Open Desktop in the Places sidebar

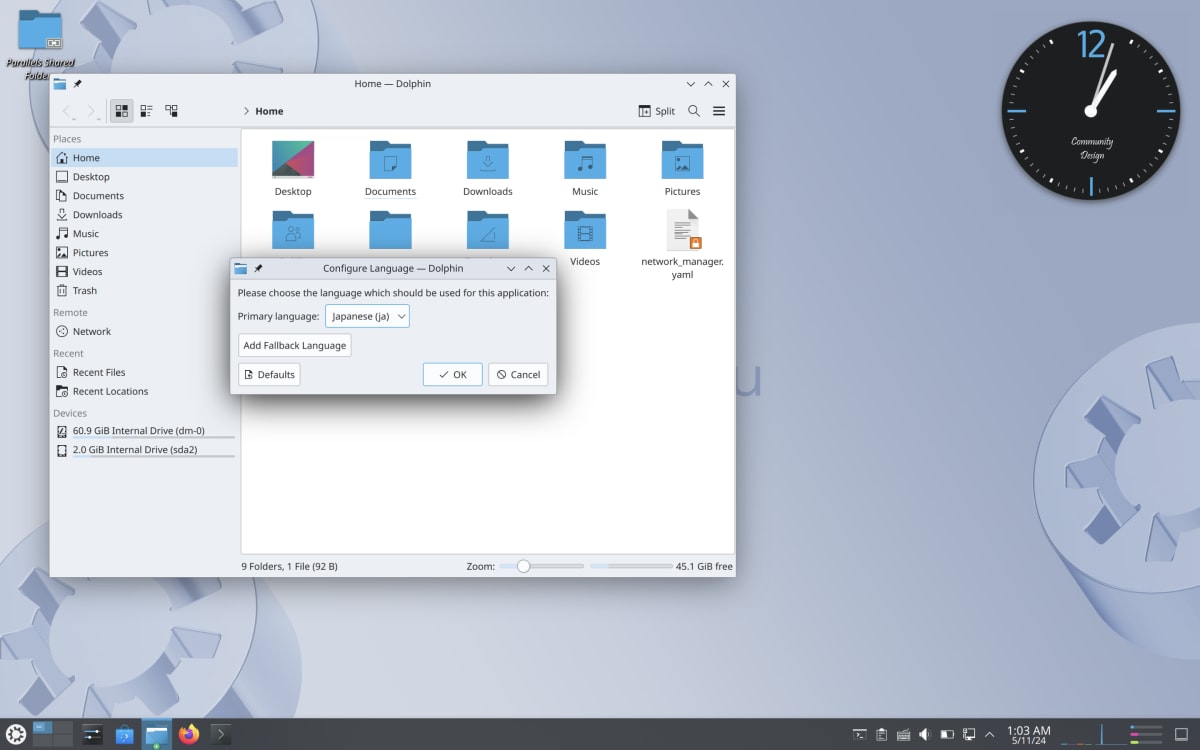pos(145,177)
